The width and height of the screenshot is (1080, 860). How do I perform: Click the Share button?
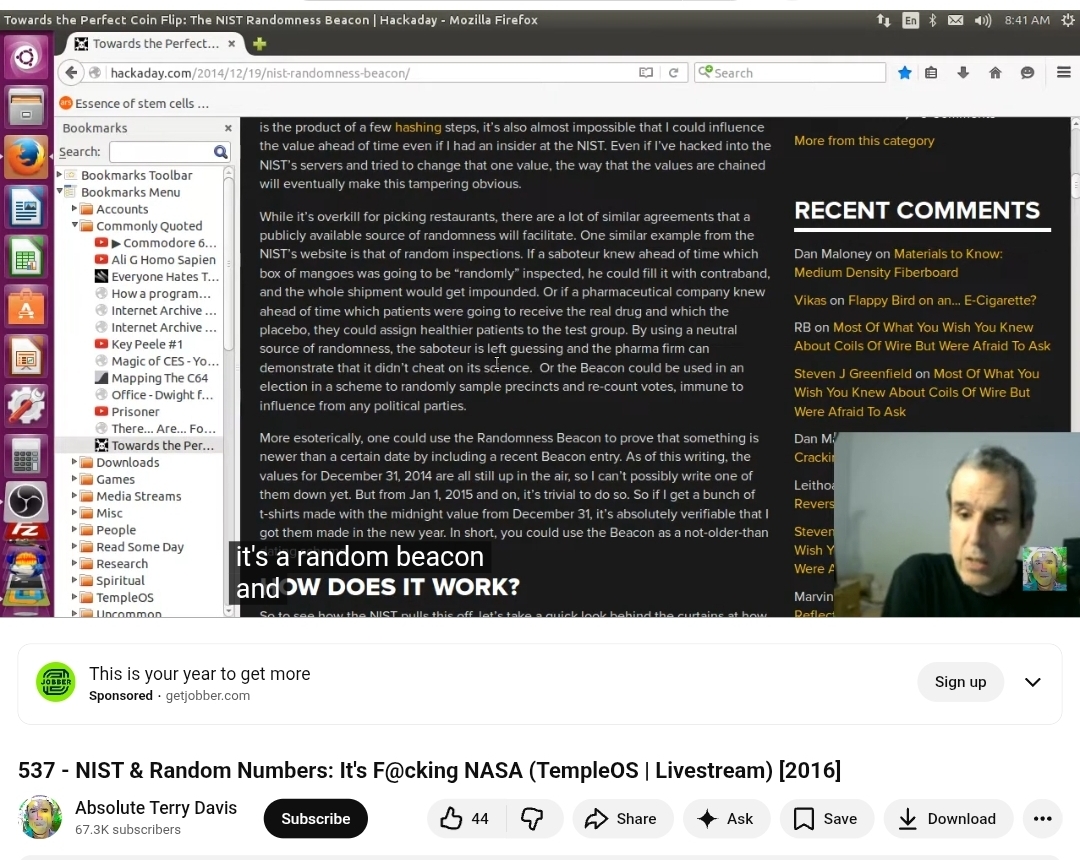tap(623, 819)
